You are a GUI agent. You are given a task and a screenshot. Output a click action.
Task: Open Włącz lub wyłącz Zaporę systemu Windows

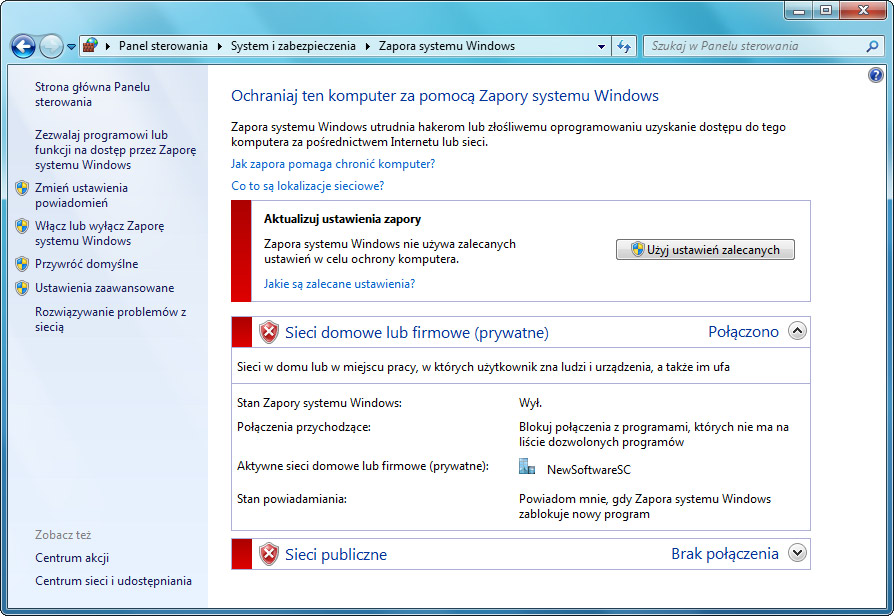point(99,233)
